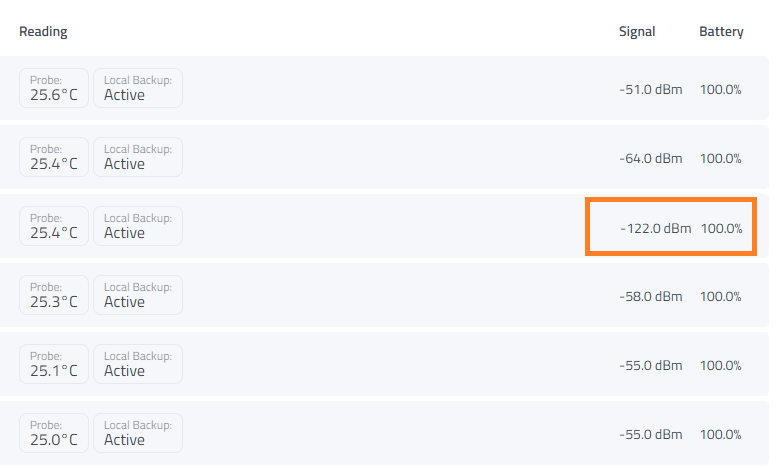Click -55.0 dBm signal in the 25.1°C row

(x=651, y=366)
